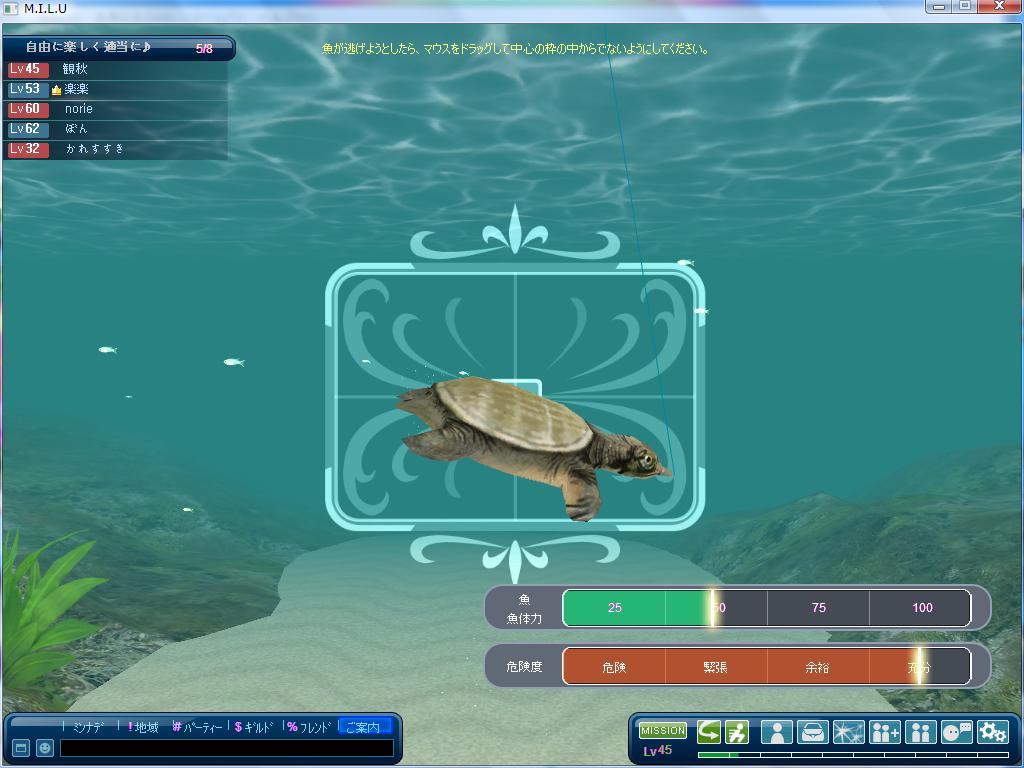The width and height of the screenshot is (1024, 768).
Task: Toggle the chat window size icon
Action: click(x=20, y=748)
